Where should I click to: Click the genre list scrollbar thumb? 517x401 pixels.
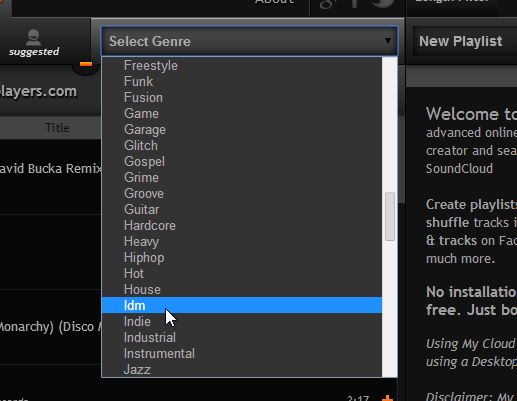coord(390,216)
